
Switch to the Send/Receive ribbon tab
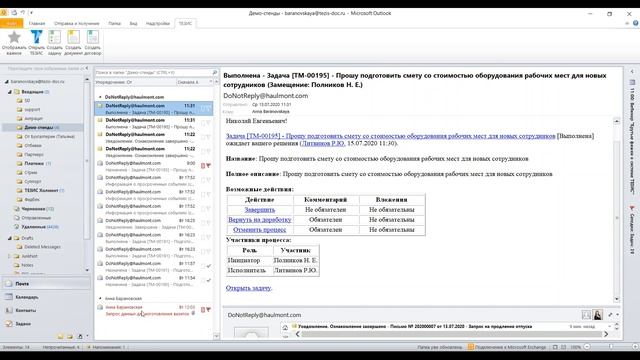[x=76, y=23]
